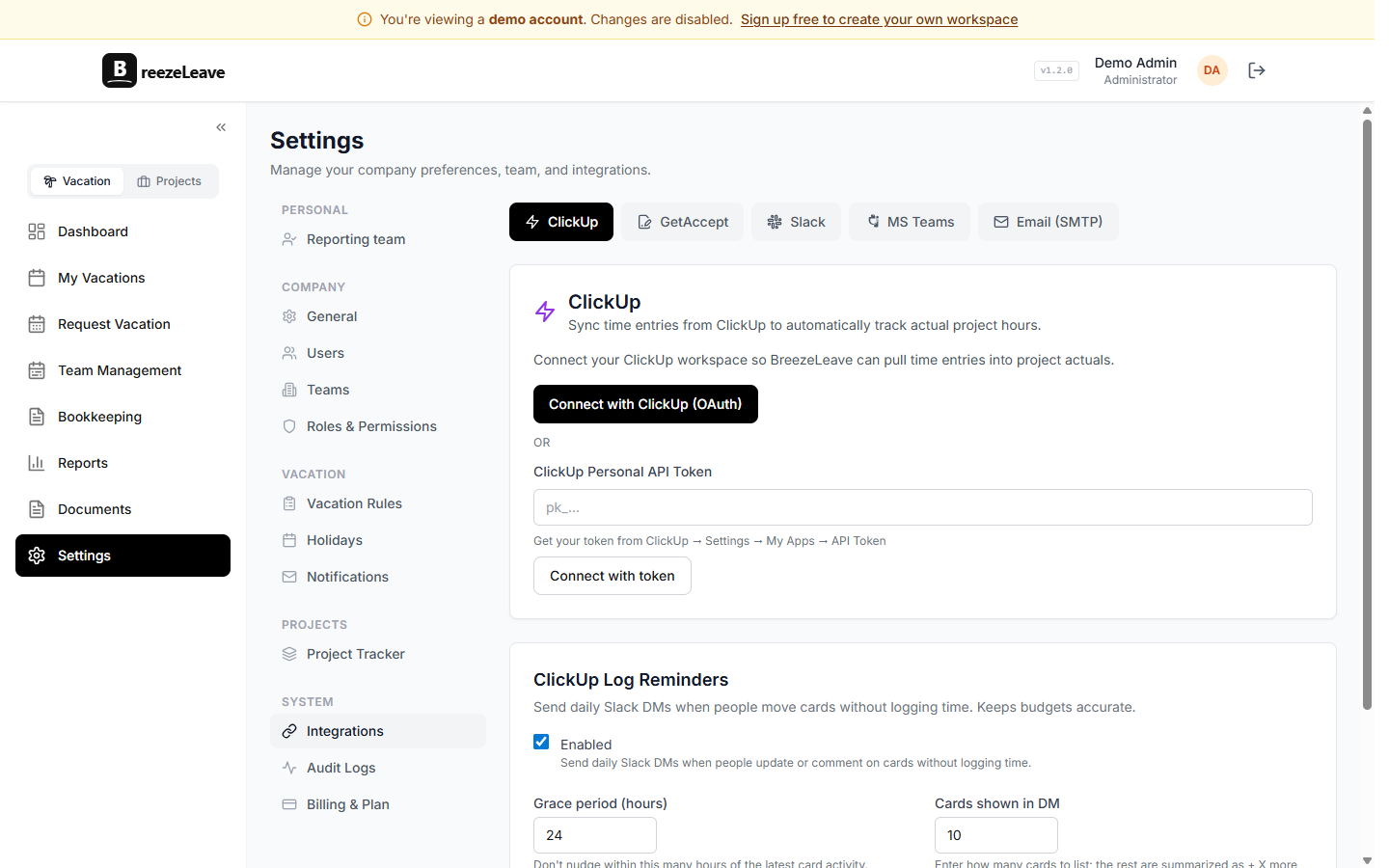Click Connect with ClickUp (OAuth) button
This screenshot has width=1389, height=868.
tap(645, 404)
